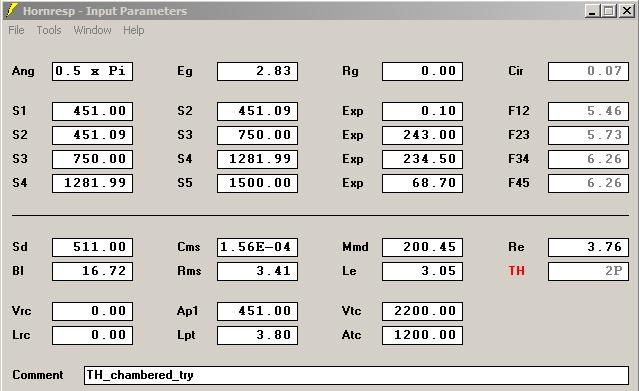The height and width of the screenshot is (391, 639).
Task: Select the Ap1 input field
Action: tap(258, 311)
